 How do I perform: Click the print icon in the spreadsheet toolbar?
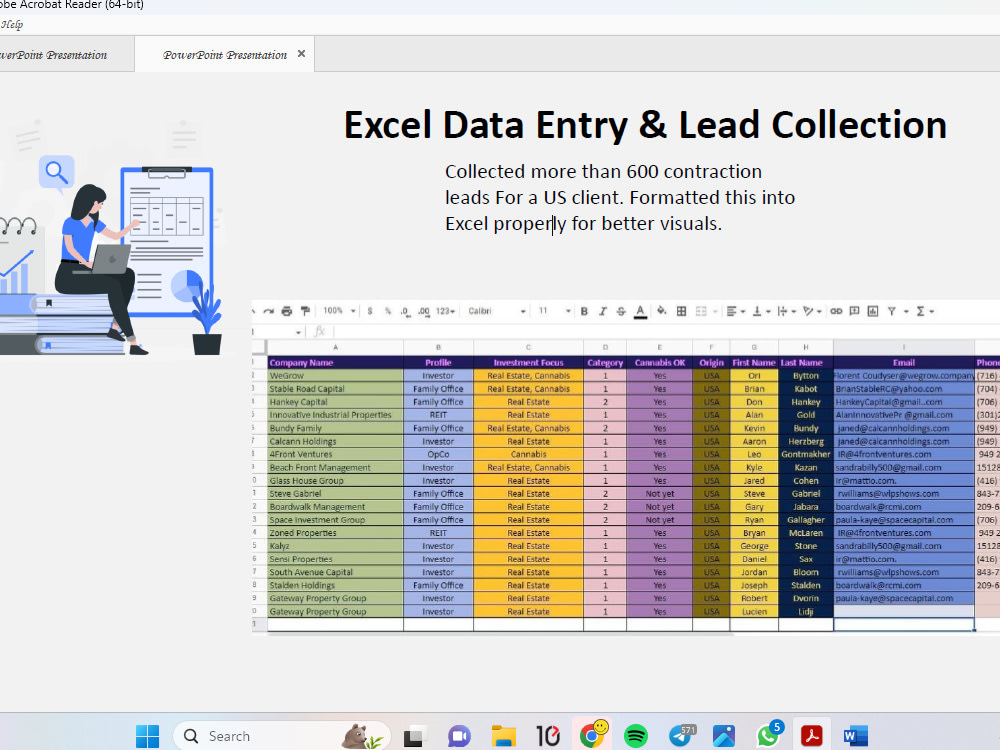(x=286, y=311)
